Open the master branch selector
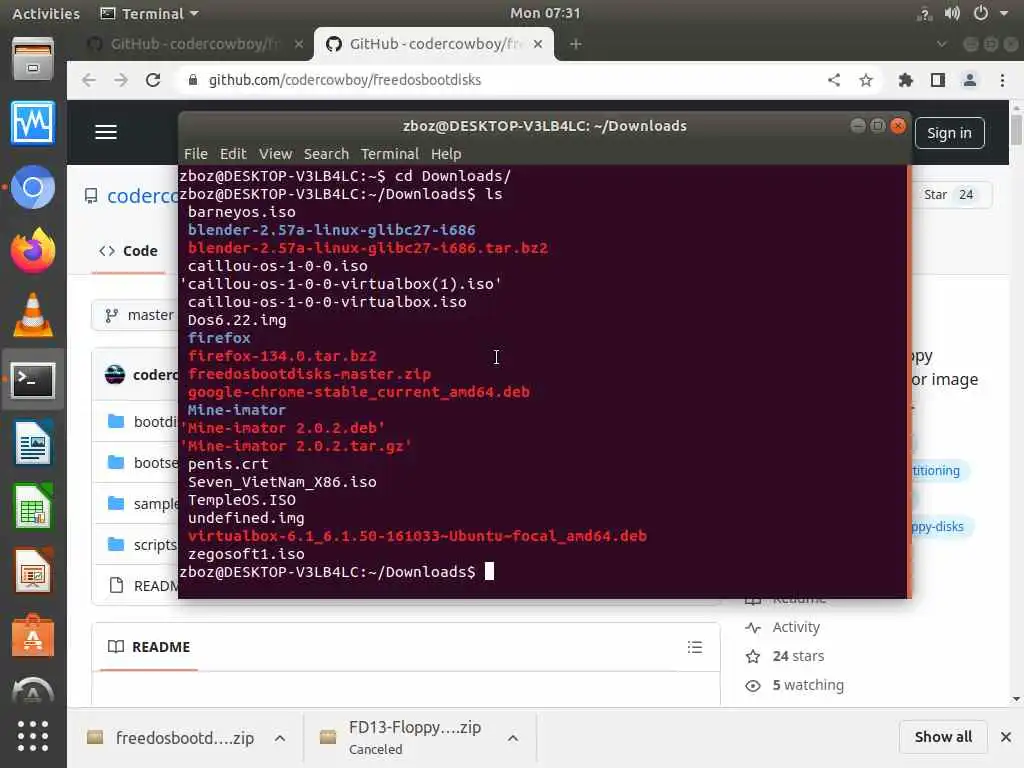The height and width of the screenshot is (768, 1024). pos(139,315)
